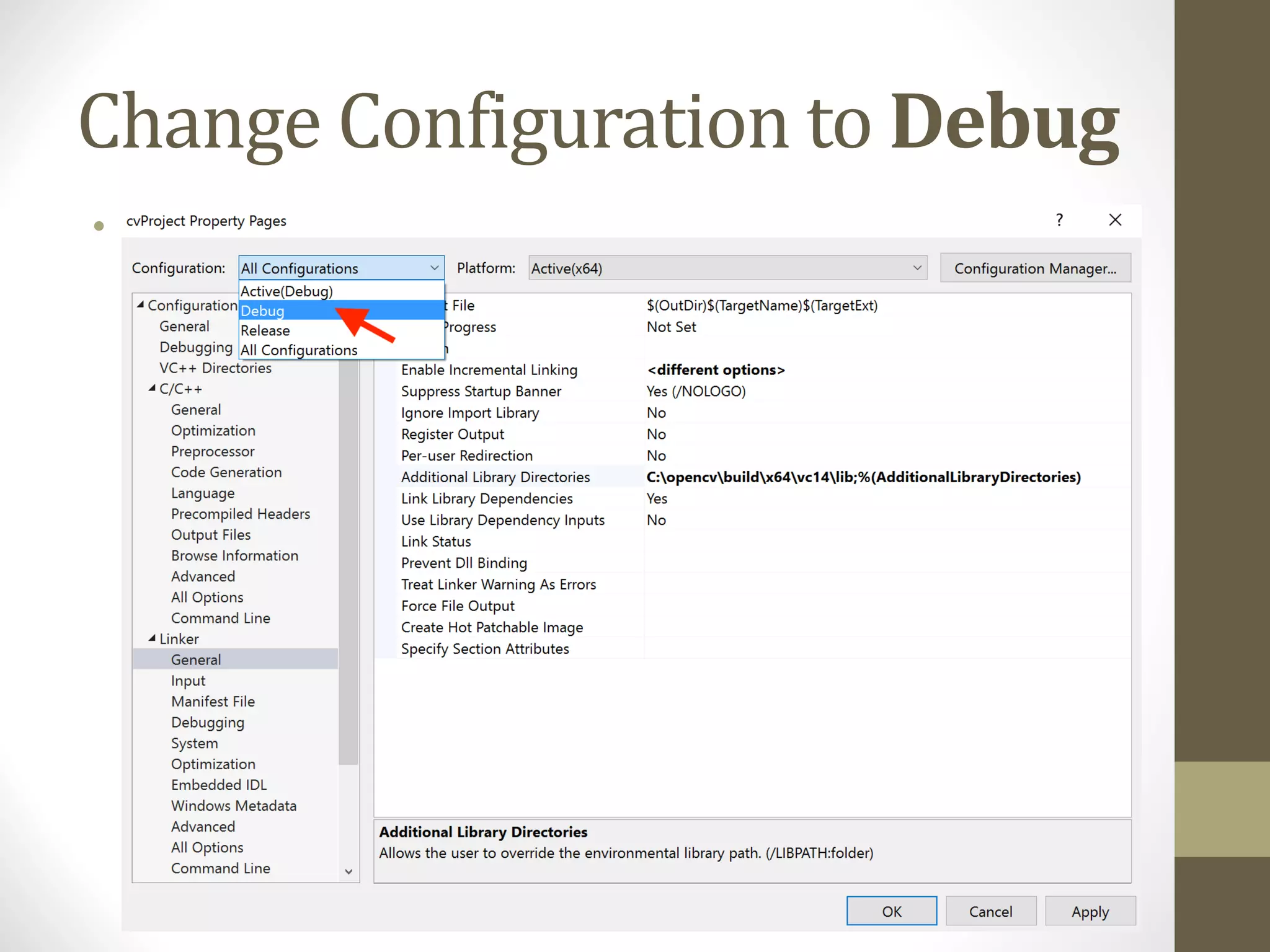Click Enable Incremental Linking property

pos(489,370)
